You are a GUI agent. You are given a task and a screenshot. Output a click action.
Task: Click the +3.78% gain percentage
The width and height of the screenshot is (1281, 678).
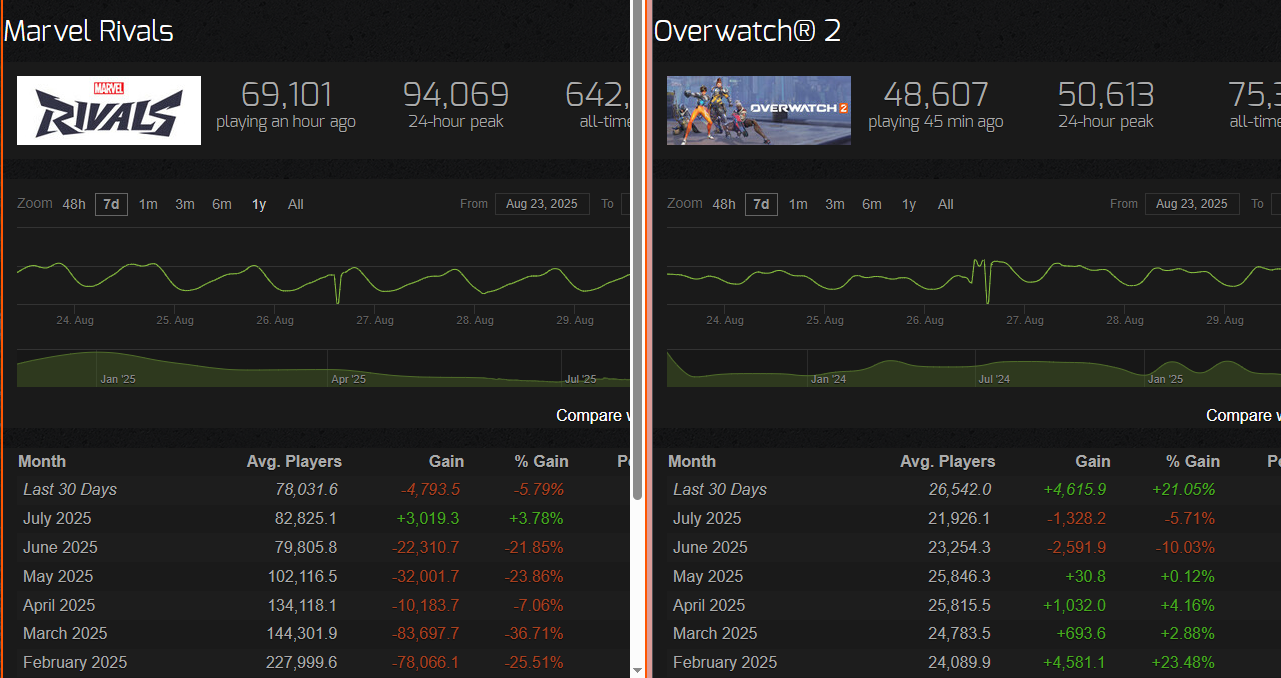point(536,518)
